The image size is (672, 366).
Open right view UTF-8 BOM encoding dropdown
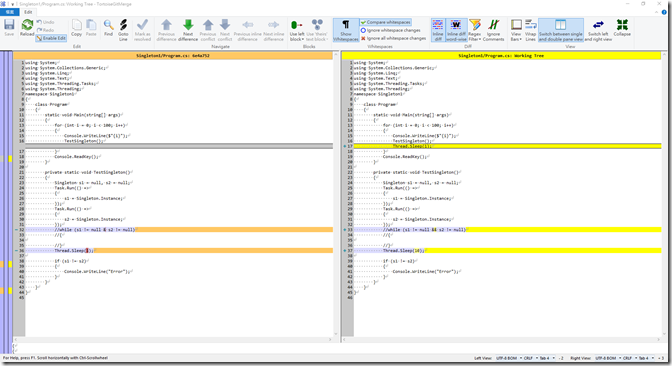pyautogui.click(x=607, y=358)
